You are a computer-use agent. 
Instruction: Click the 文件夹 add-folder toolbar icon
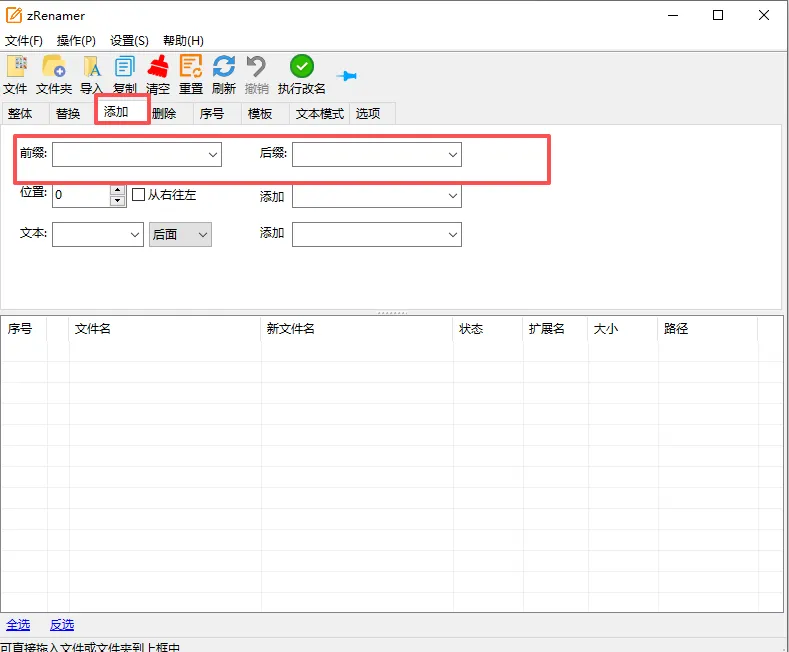[x=53, y=67]
